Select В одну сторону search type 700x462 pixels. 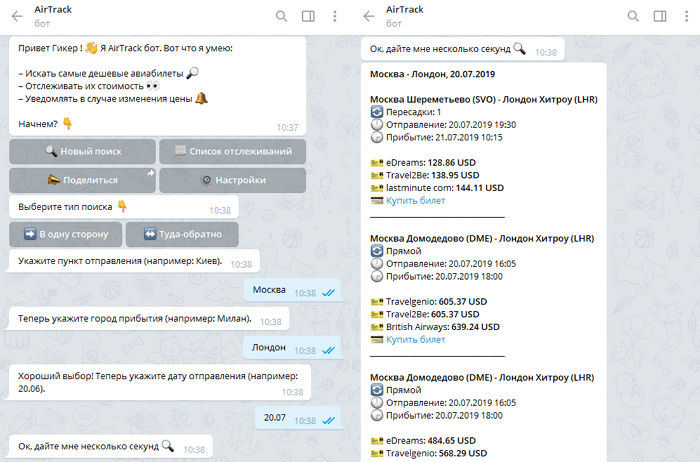[66, 234]
